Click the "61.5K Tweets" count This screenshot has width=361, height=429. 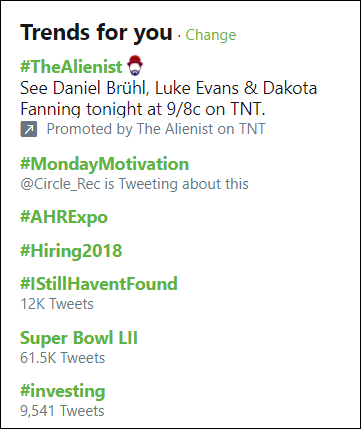coord(63,358)
